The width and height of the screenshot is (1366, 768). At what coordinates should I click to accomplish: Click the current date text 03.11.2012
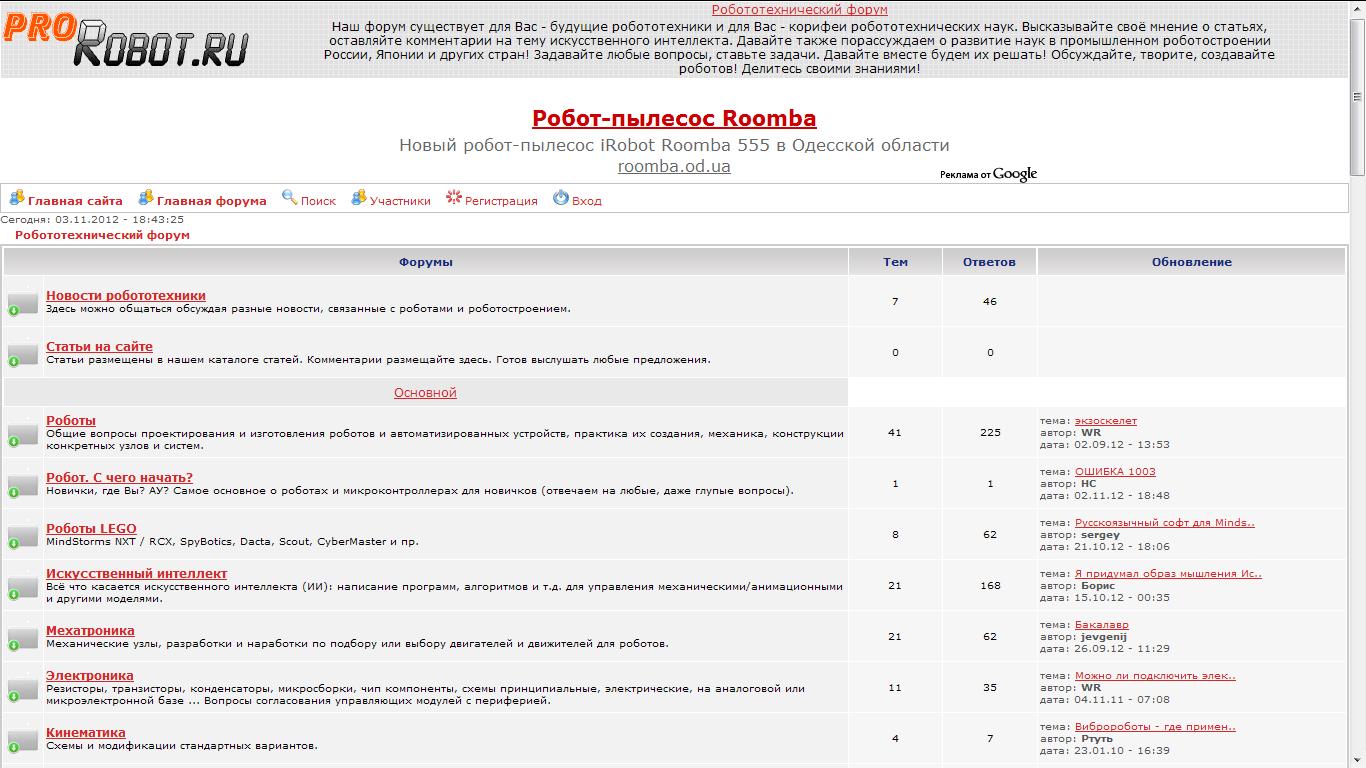click(x=88, y=219)
